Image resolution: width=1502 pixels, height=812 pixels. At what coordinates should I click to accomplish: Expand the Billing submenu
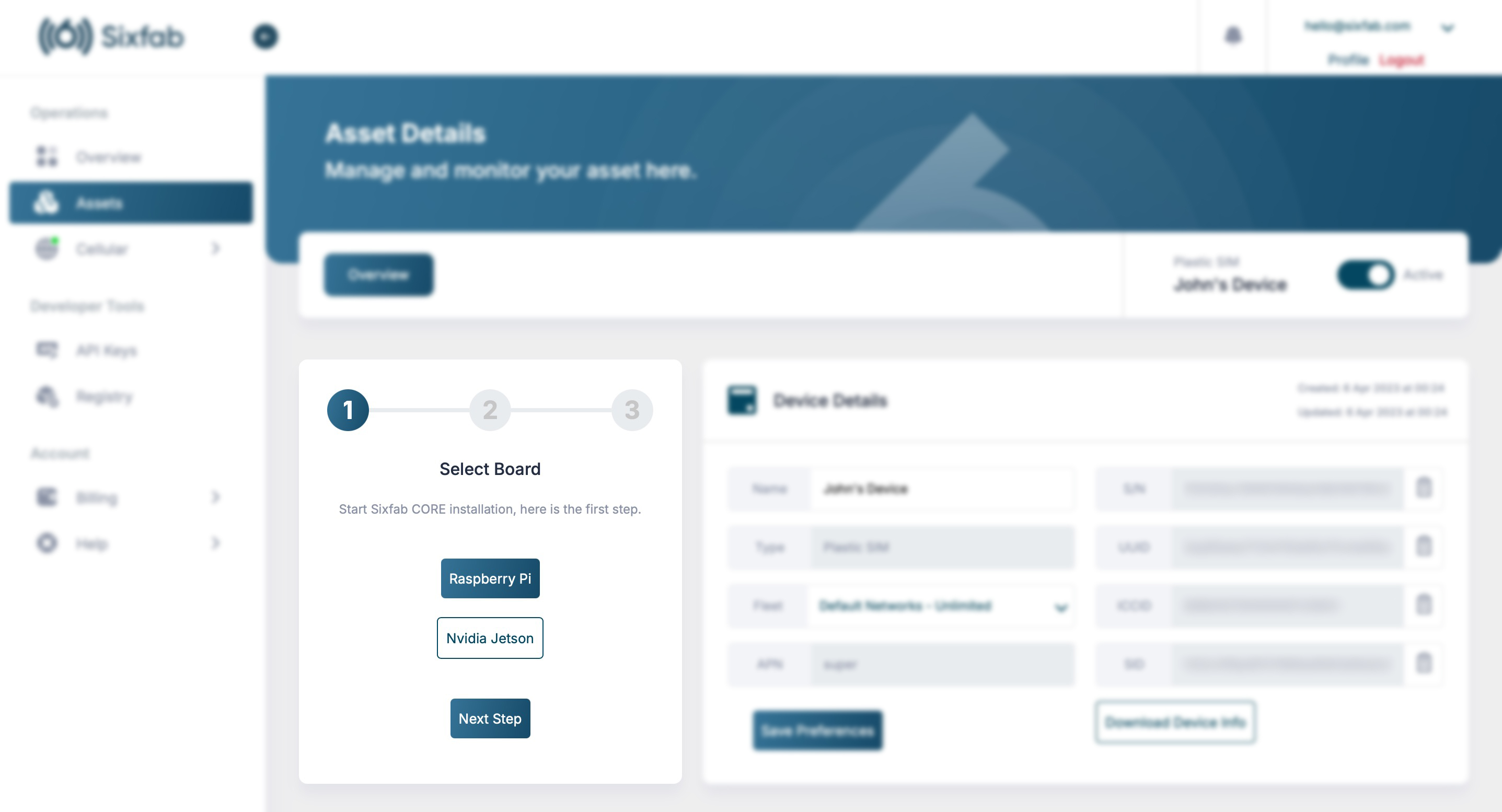218,497
